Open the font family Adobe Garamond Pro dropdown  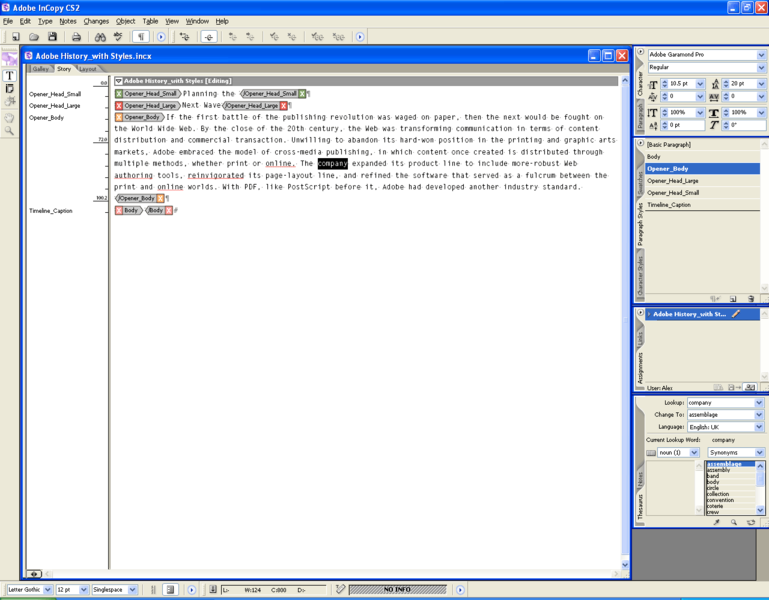[x=761, y=54]
